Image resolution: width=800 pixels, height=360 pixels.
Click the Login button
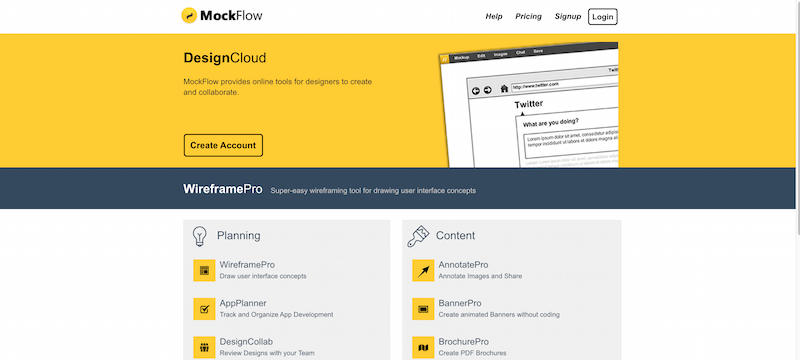tap(603, 17)
